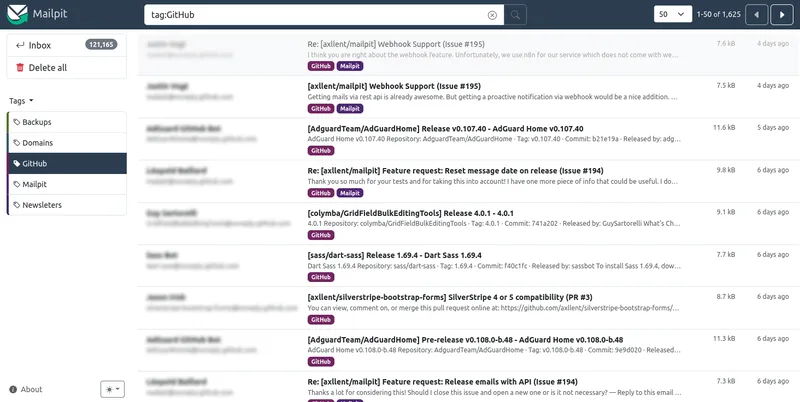Select the Mailpit tag in sidebar

click(x=67, y=184)
